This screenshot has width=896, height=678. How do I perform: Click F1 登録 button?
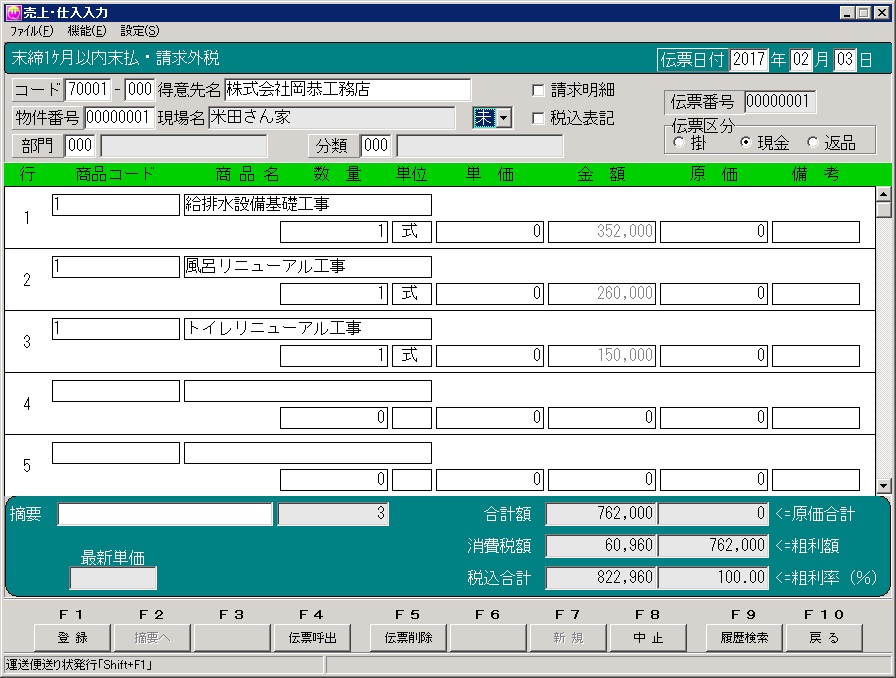[72, 637]
